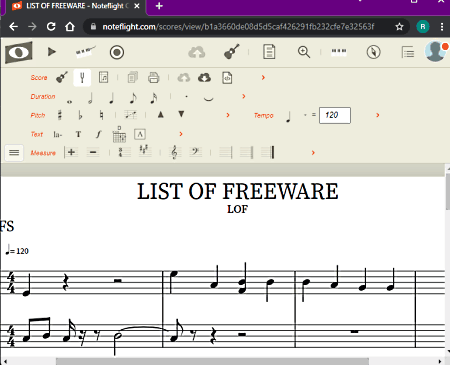
Task: Add boxed rehearsal letter A
Action: coord(140,134)
